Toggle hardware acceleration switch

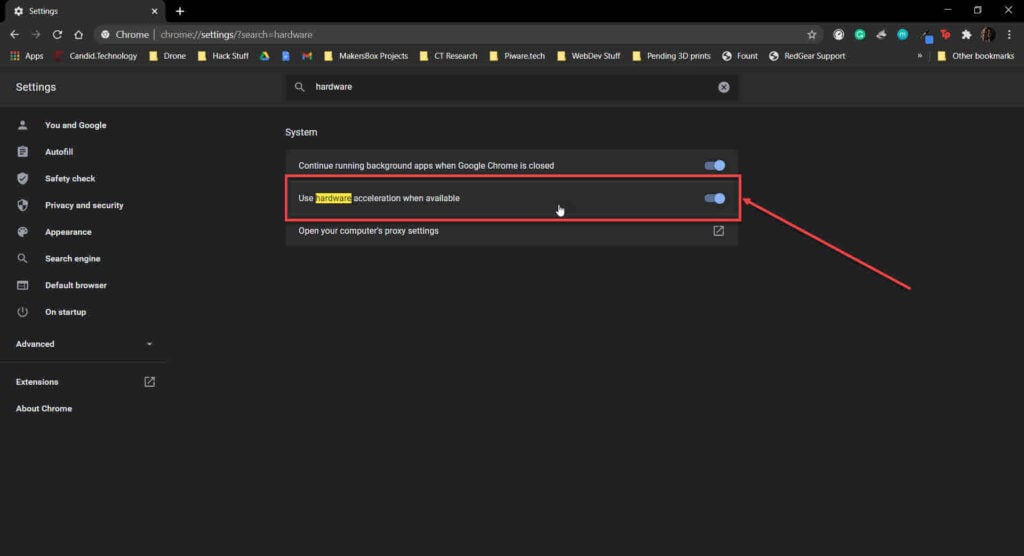click(714, 198)
